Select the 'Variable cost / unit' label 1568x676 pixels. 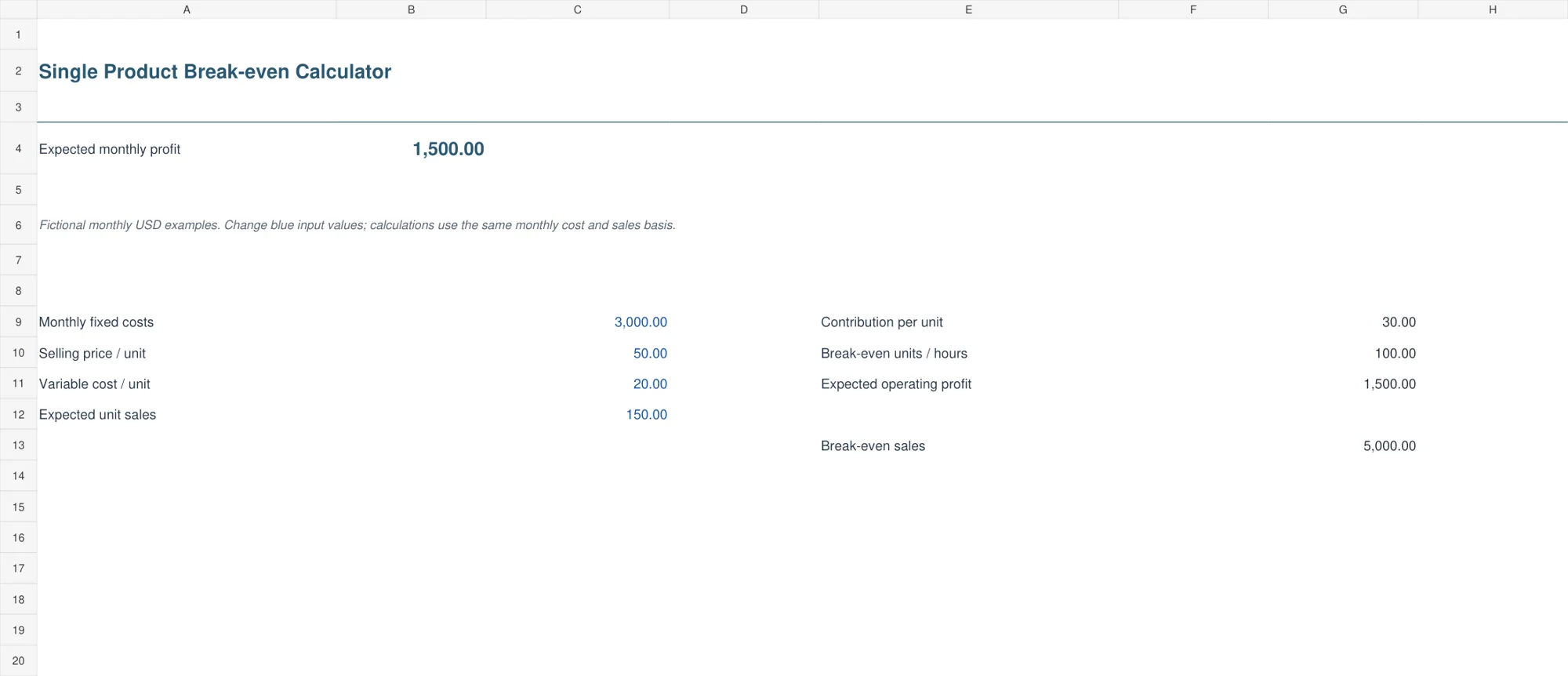(x=95, y=384)
